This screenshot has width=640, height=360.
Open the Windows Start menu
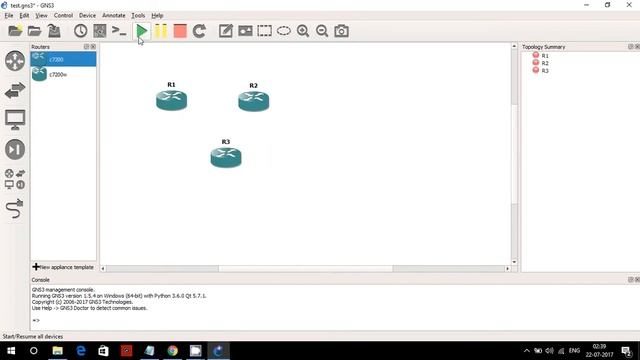coord(11,351)
